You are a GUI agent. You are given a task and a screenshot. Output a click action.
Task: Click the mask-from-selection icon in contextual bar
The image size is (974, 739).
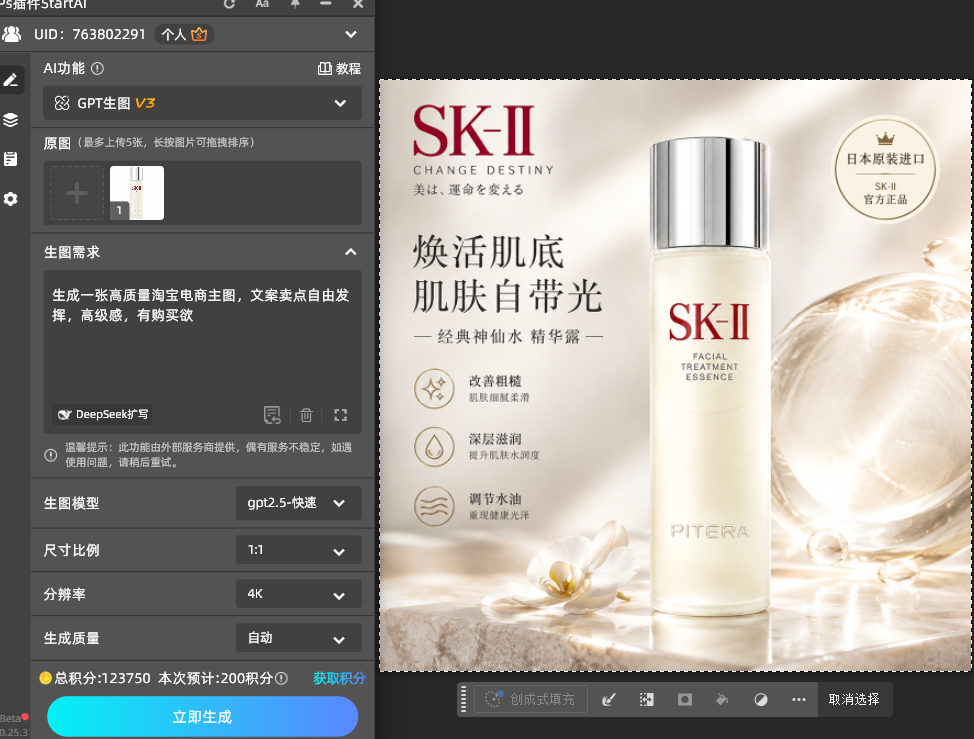685,700
